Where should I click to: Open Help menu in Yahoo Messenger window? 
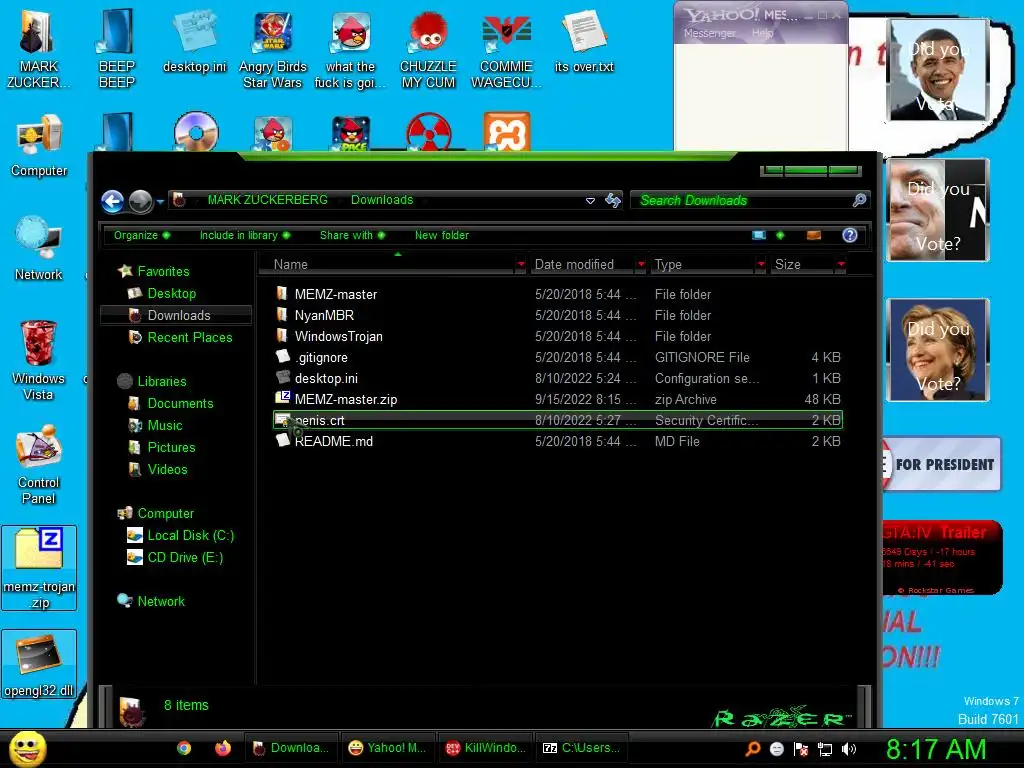[762, 33]
